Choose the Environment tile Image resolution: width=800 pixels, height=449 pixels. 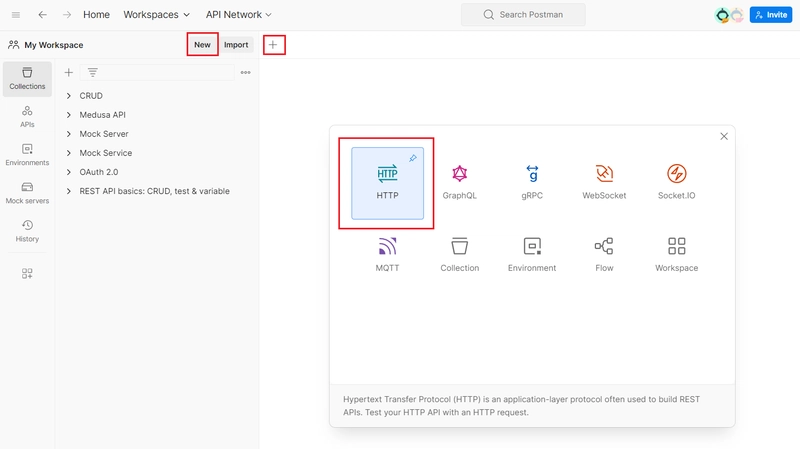point(532,255)
